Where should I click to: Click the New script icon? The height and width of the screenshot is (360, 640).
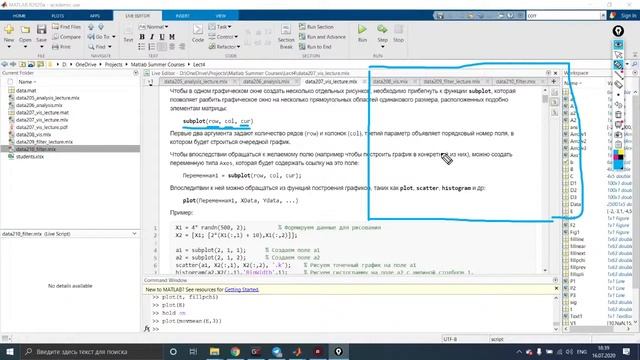[9, 30]
